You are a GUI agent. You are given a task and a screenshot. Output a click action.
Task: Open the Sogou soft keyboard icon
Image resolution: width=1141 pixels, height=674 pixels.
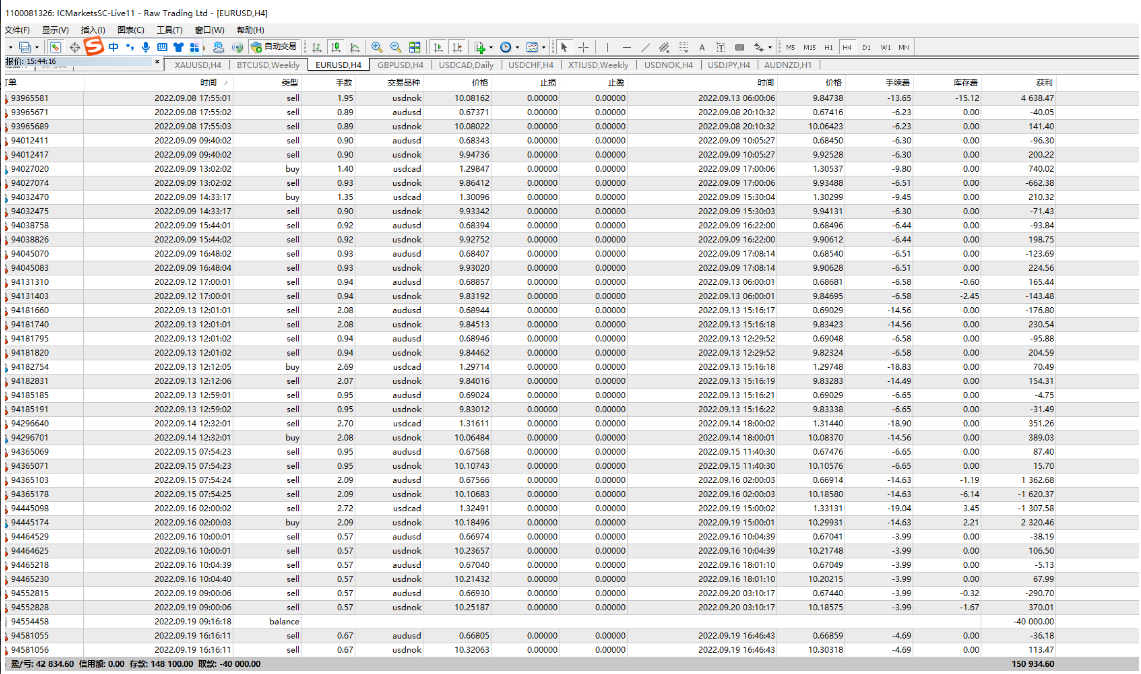(162, 47)
